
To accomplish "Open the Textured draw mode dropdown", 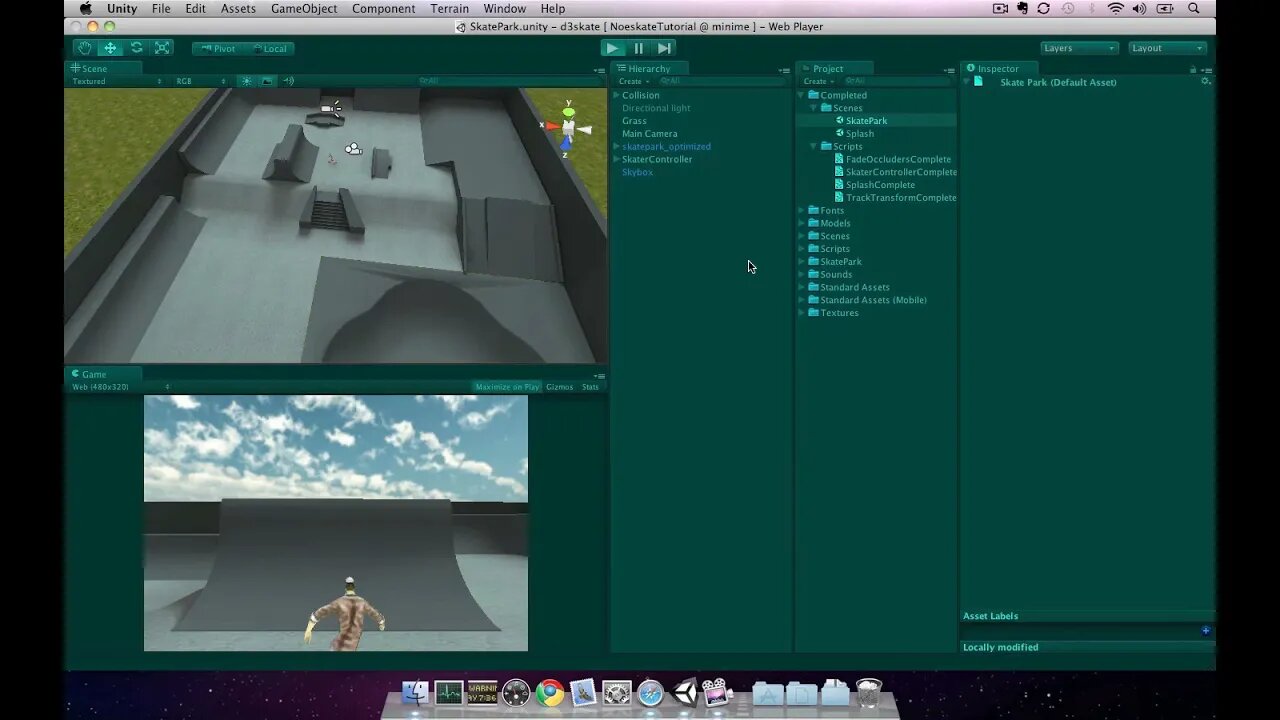I will (x=117, y=81).
